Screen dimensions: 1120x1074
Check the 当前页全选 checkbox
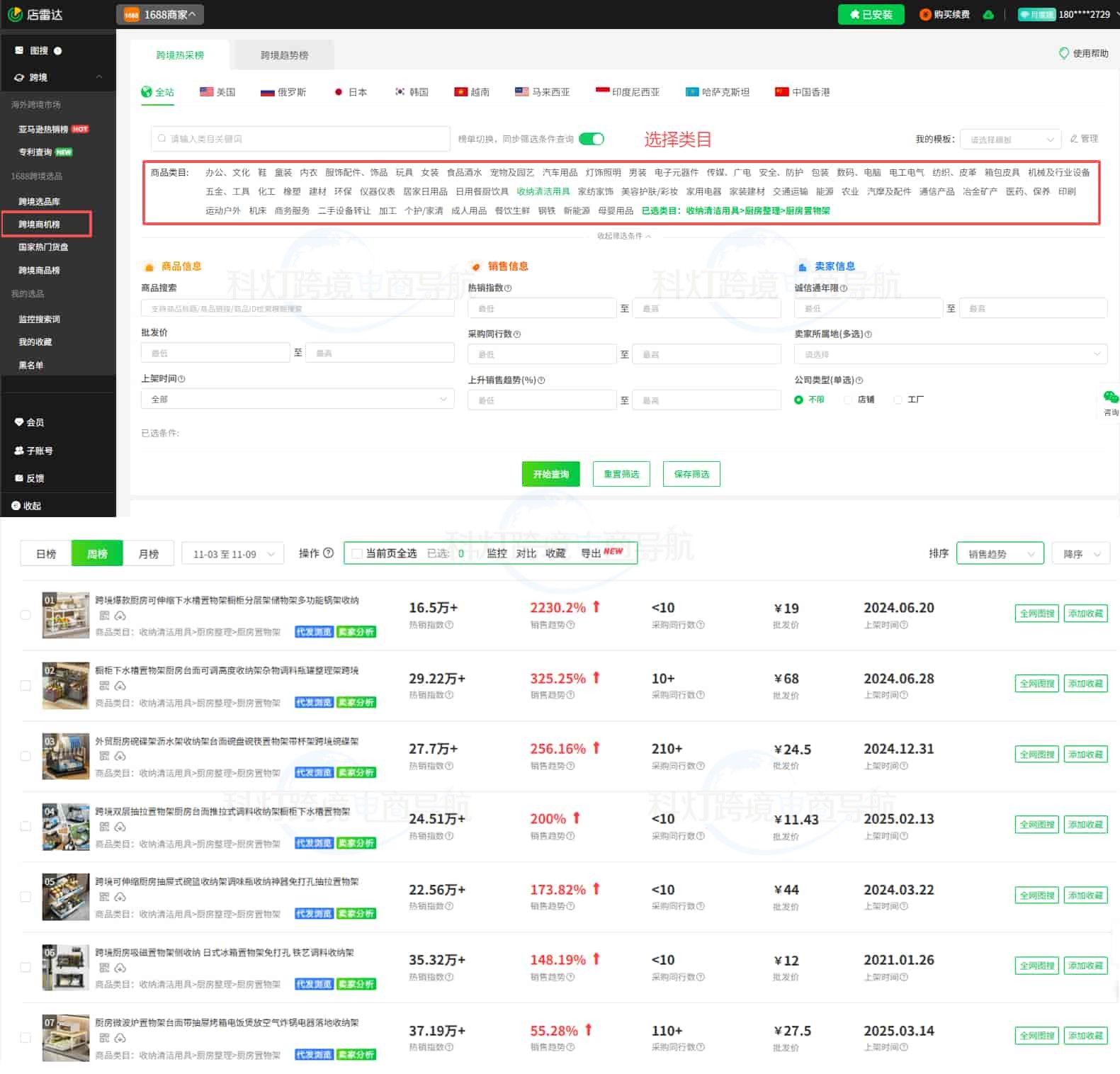[357, 553]
